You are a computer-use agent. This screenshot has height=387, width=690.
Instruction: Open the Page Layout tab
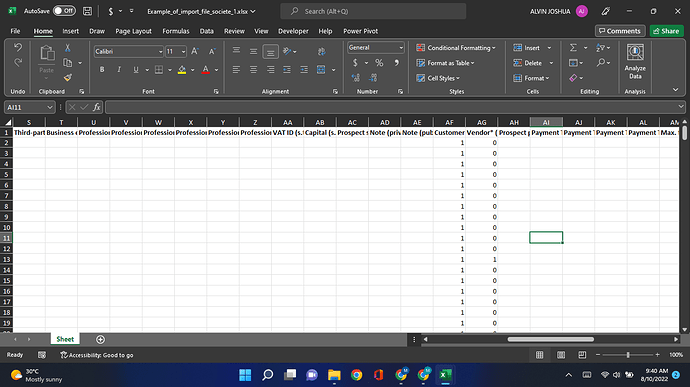click(133, 31)
